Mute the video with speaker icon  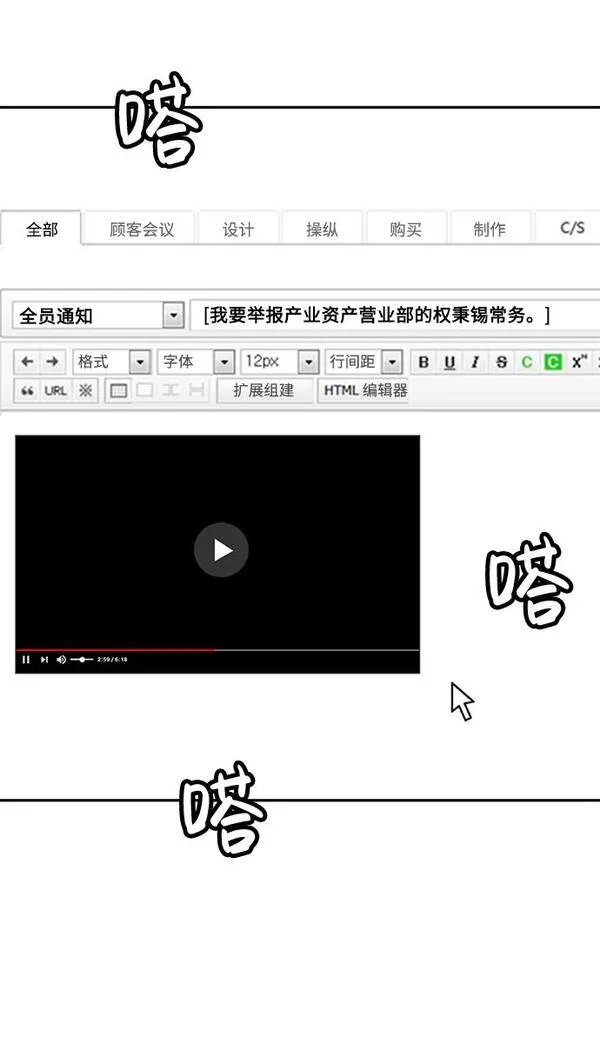pos(61,659)
